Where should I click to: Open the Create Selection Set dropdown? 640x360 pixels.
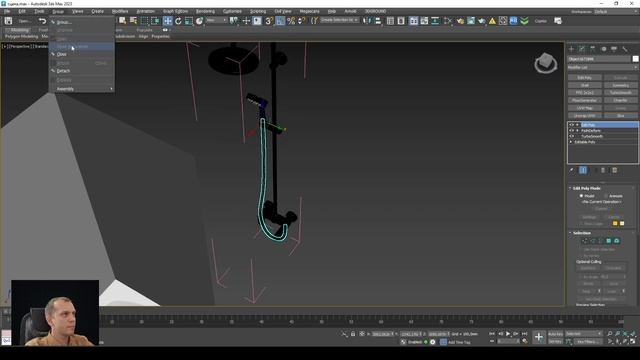(x=339, y=20)
